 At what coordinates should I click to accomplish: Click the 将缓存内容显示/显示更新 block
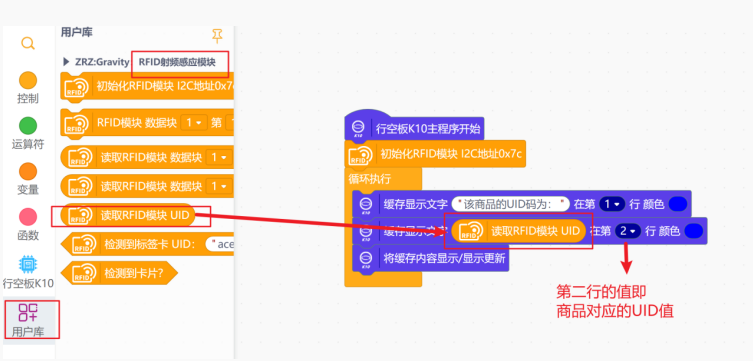[429, 258]
